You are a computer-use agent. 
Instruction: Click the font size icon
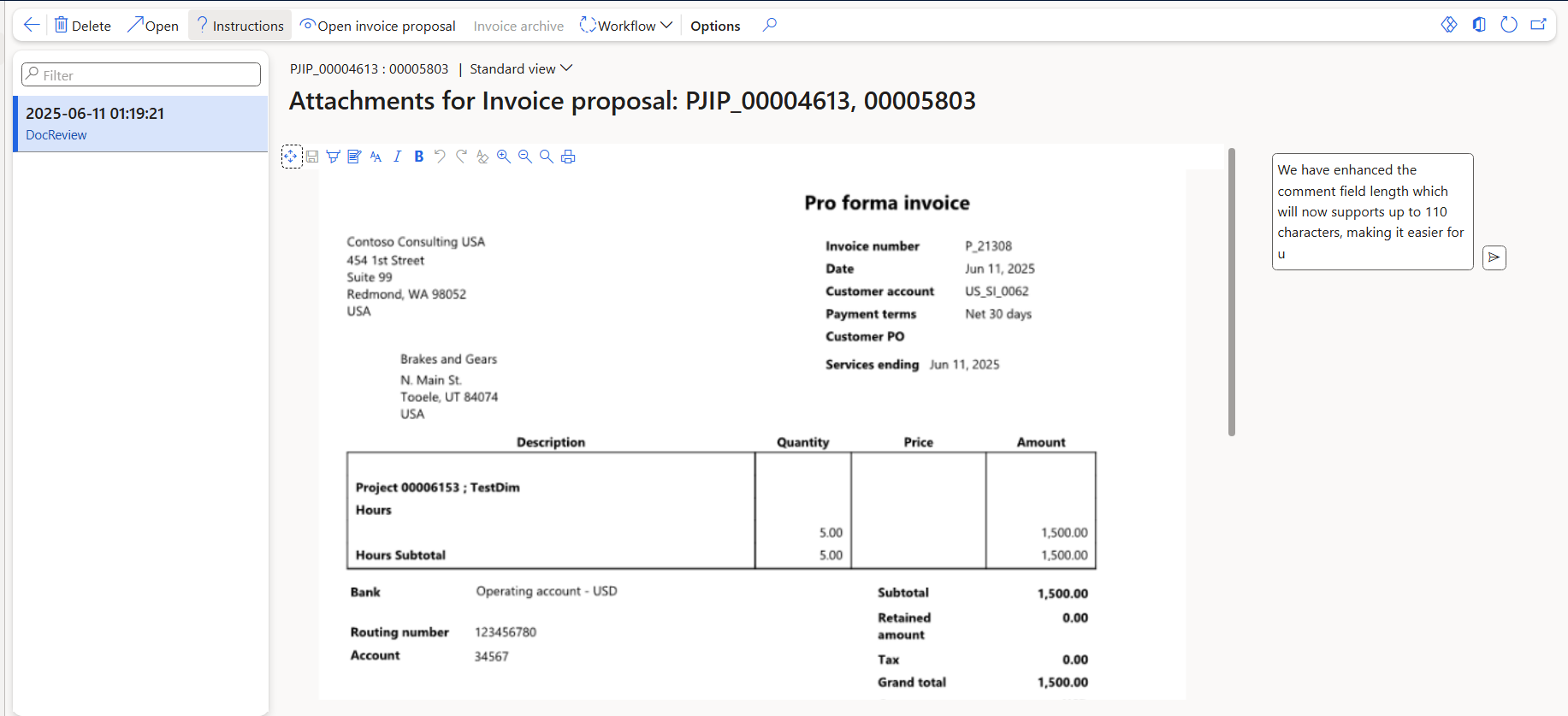click(376, 157)
